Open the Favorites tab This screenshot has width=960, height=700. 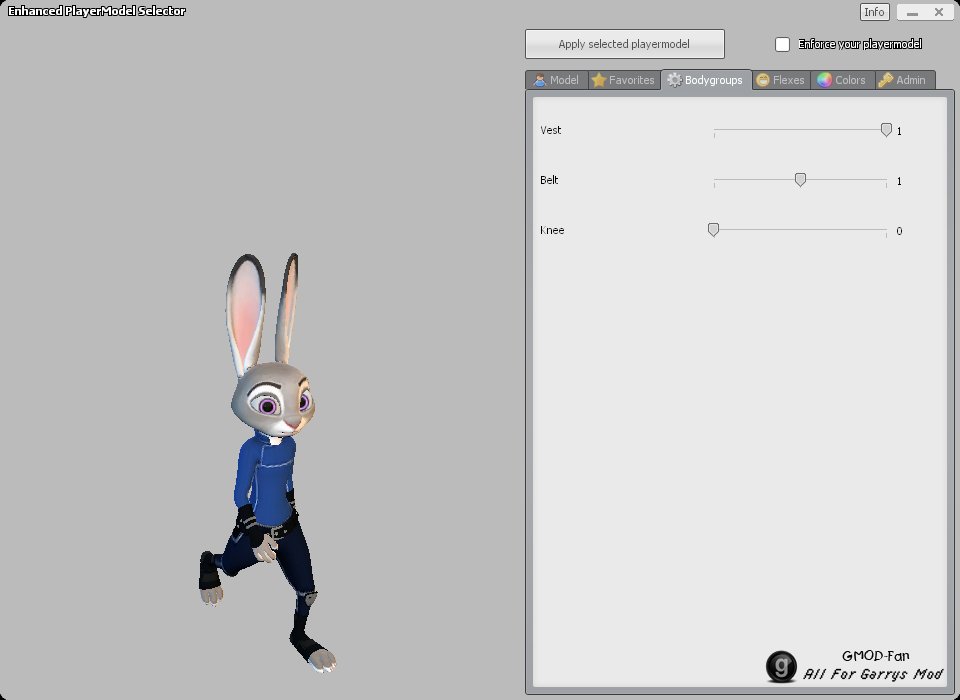[624, 80]
